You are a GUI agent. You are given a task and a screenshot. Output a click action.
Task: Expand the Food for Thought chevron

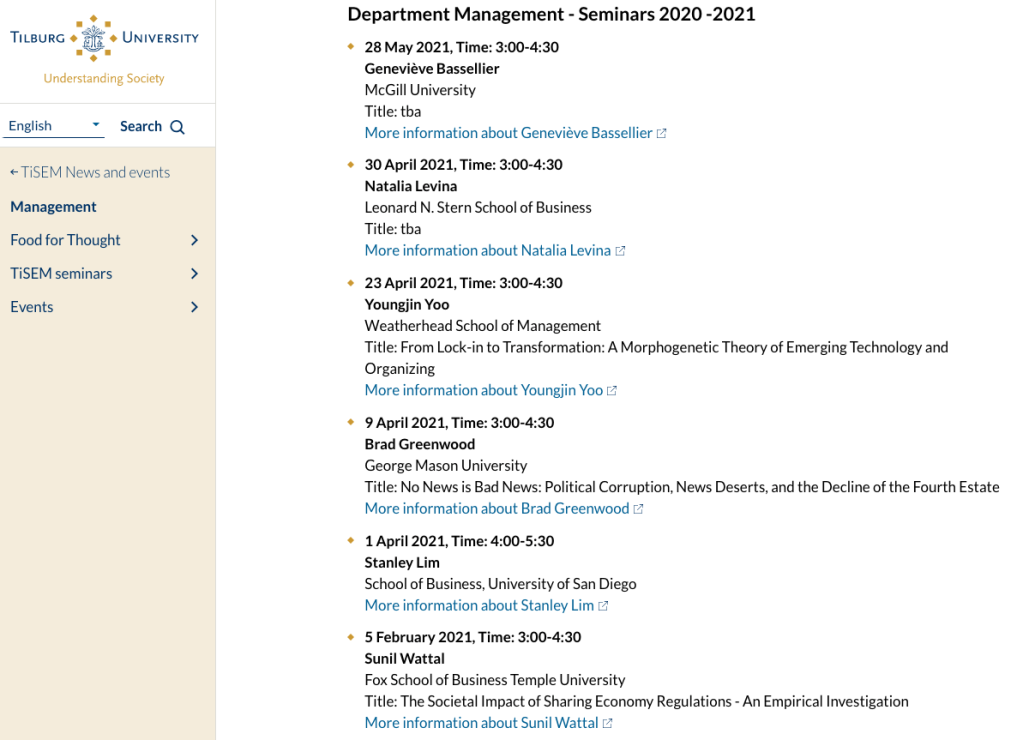(x=194, y=240)
